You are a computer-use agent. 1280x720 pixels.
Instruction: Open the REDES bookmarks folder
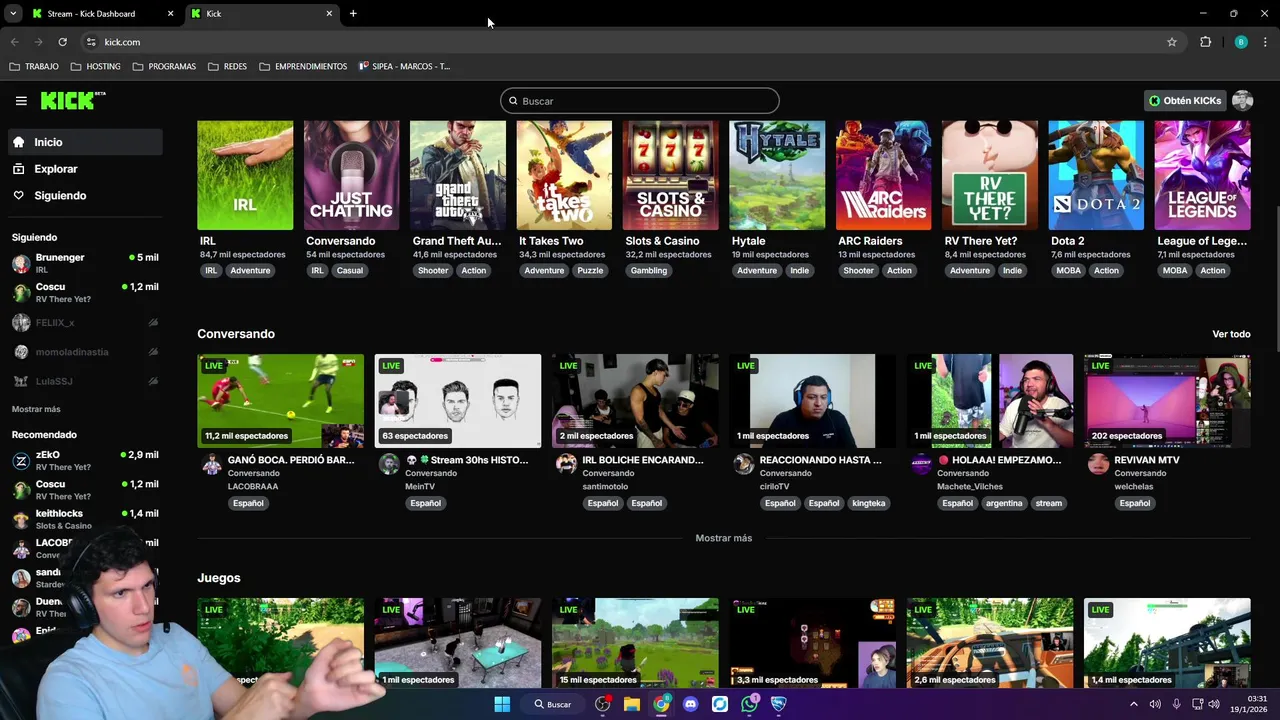coord(228,66)
